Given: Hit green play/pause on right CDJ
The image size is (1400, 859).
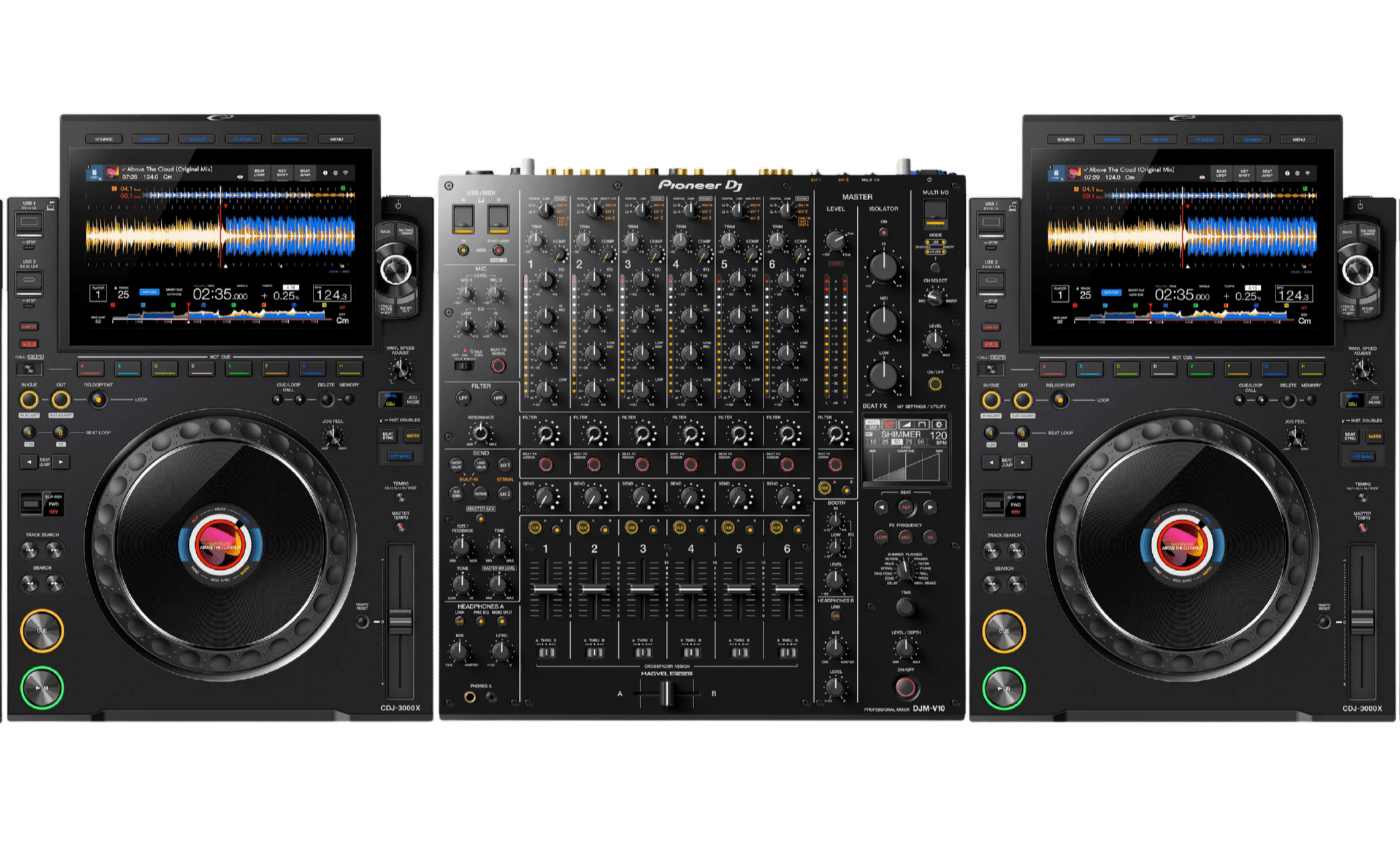Looking at the screenshot, I should coord(1003,688).
